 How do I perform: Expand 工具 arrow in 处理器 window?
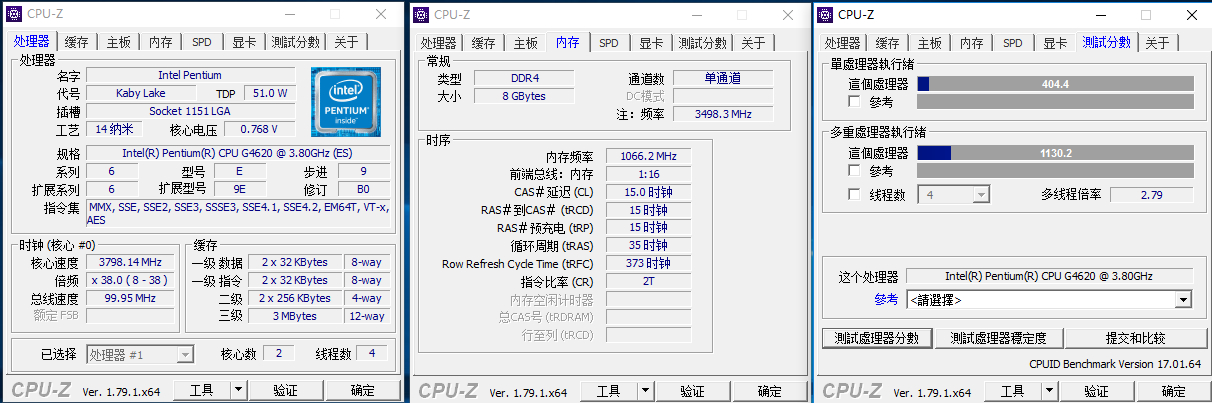pyautogui.click(x=238, y=390)
